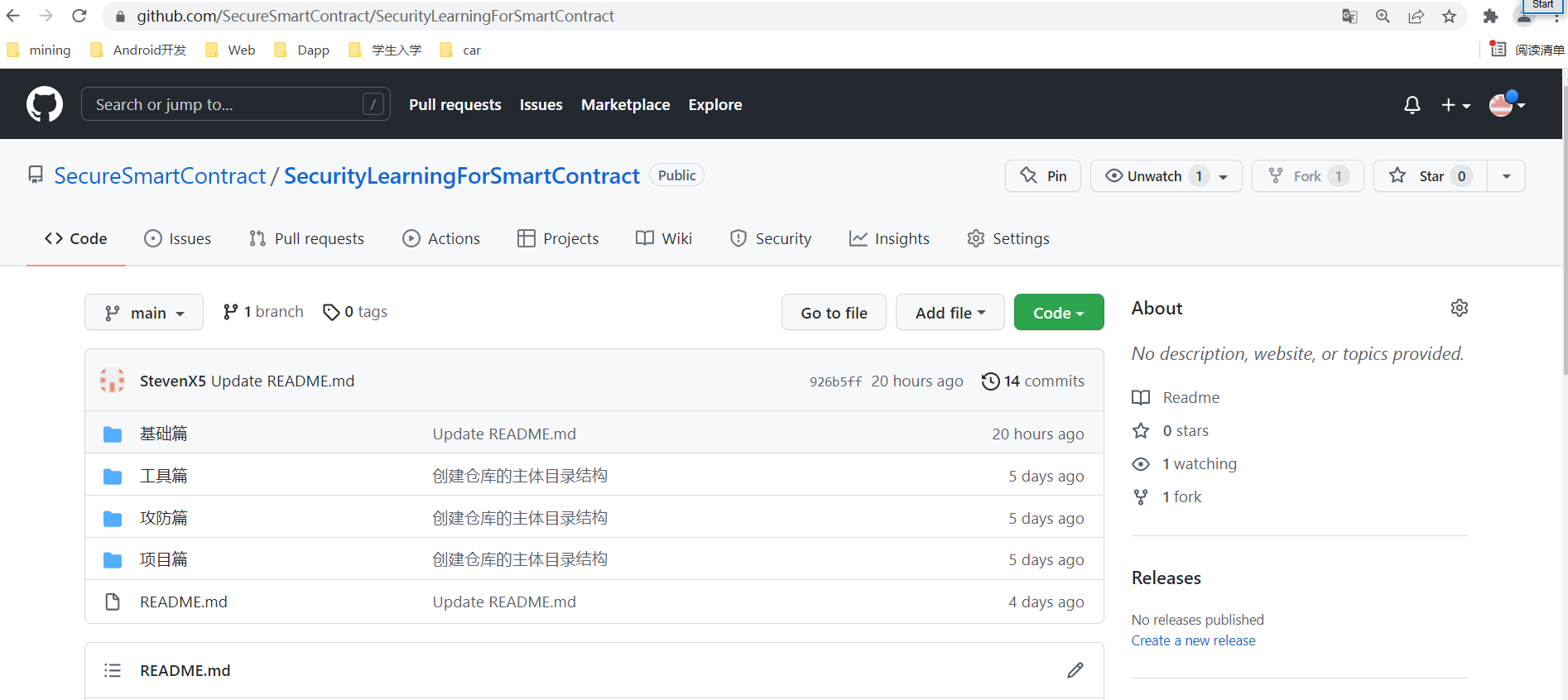
Task: Open the SecureSmartContract owner link
Action: click(160, 175)
